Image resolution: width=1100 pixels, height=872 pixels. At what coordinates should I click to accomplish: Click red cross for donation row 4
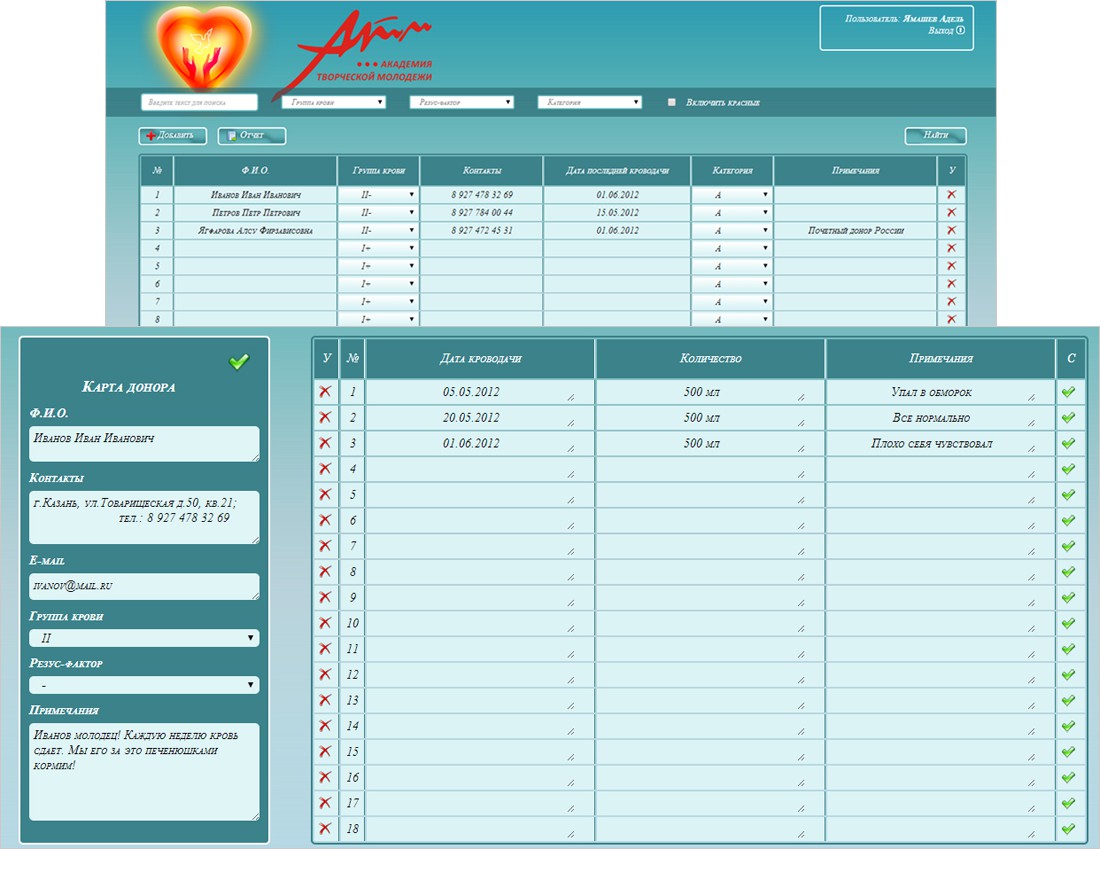pyautogui.click(x=325, y=469)
